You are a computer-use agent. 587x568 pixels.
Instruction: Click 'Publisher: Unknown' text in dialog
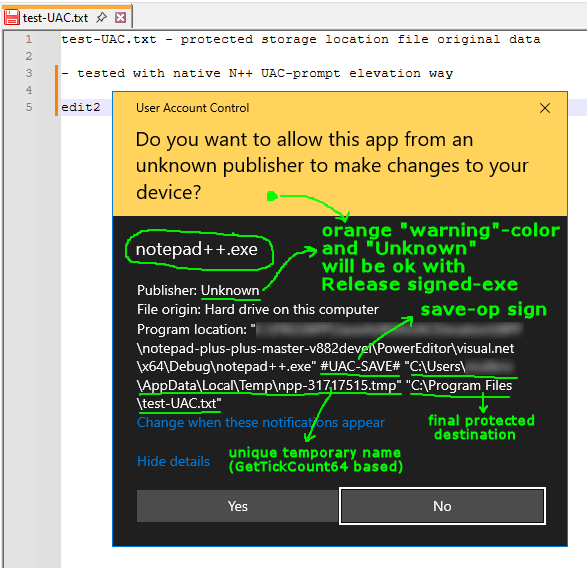tap(198, 290)
